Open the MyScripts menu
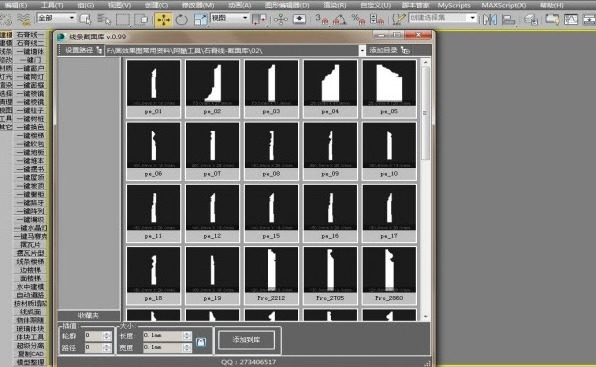Viewport: 596px width, 367px height. pyautogui.click(x=454, y=5)
